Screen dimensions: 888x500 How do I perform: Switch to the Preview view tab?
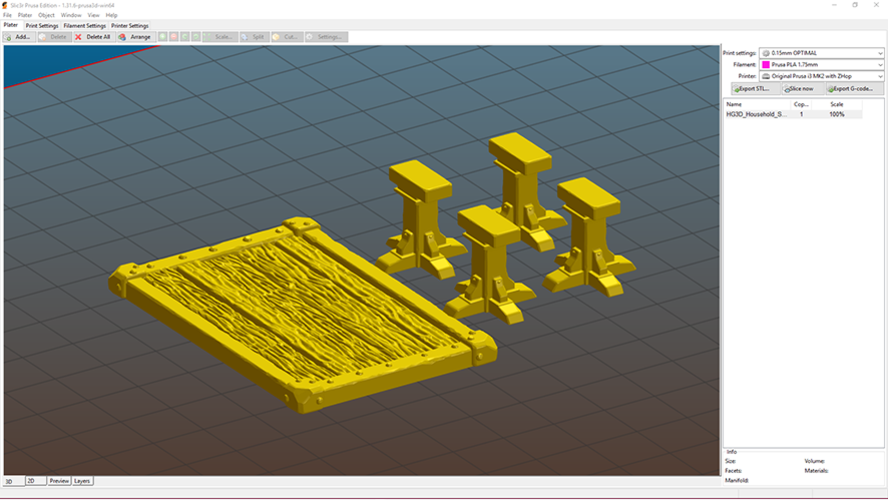(x=59, y=481)
